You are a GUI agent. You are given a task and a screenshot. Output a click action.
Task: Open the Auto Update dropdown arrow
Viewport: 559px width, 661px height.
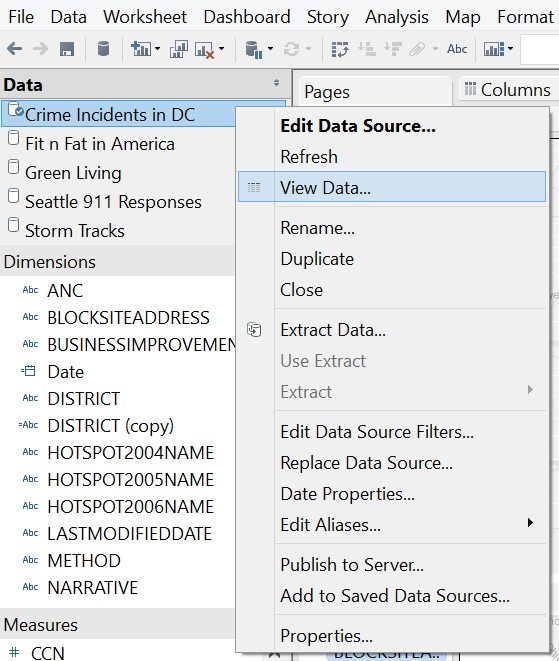pyautogui.click(x=270, y=49)
